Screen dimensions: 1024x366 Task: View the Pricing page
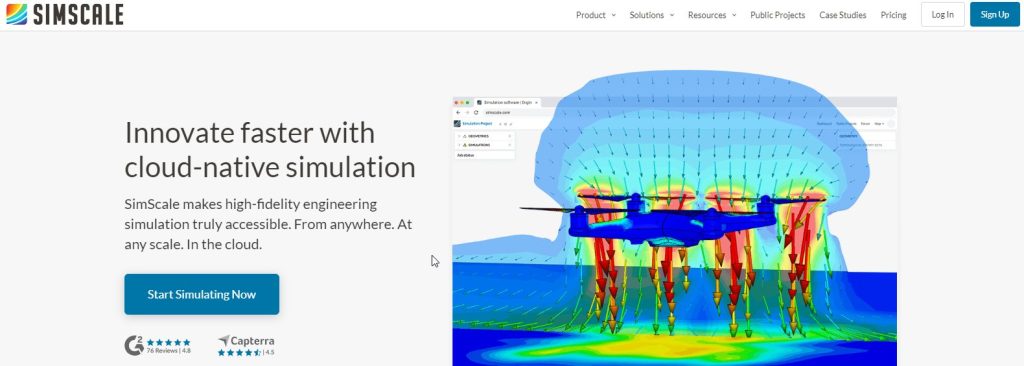click(x=893, y=15)
